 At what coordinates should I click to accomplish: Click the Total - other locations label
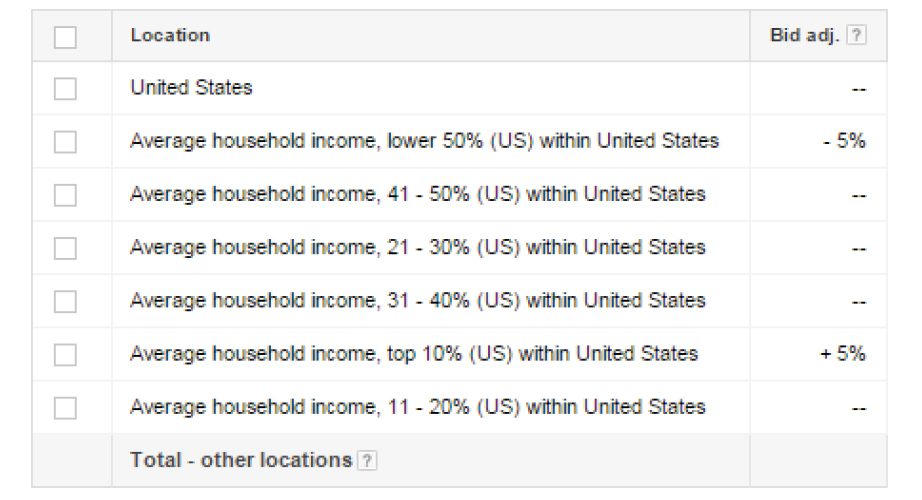pyautogui.click(x=240, y=460)
